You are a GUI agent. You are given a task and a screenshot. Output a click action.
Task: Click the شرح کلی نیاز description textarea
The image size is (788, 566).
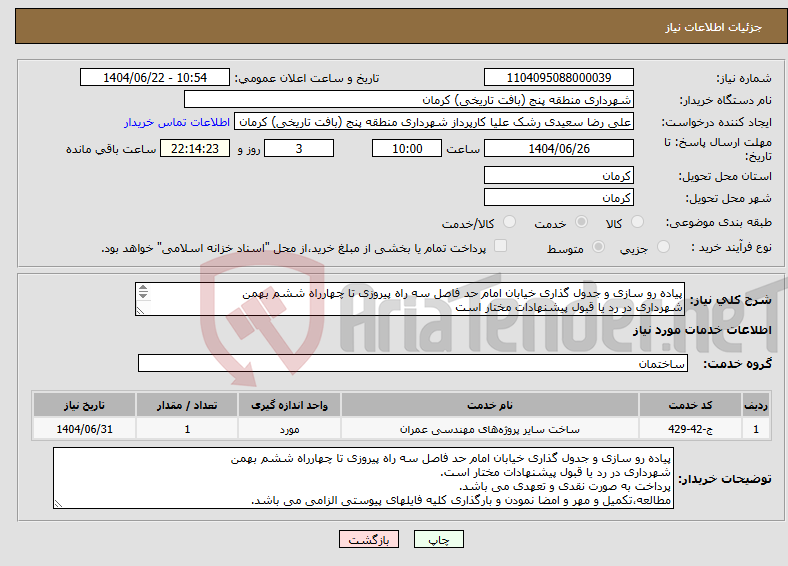click(410, 299)
